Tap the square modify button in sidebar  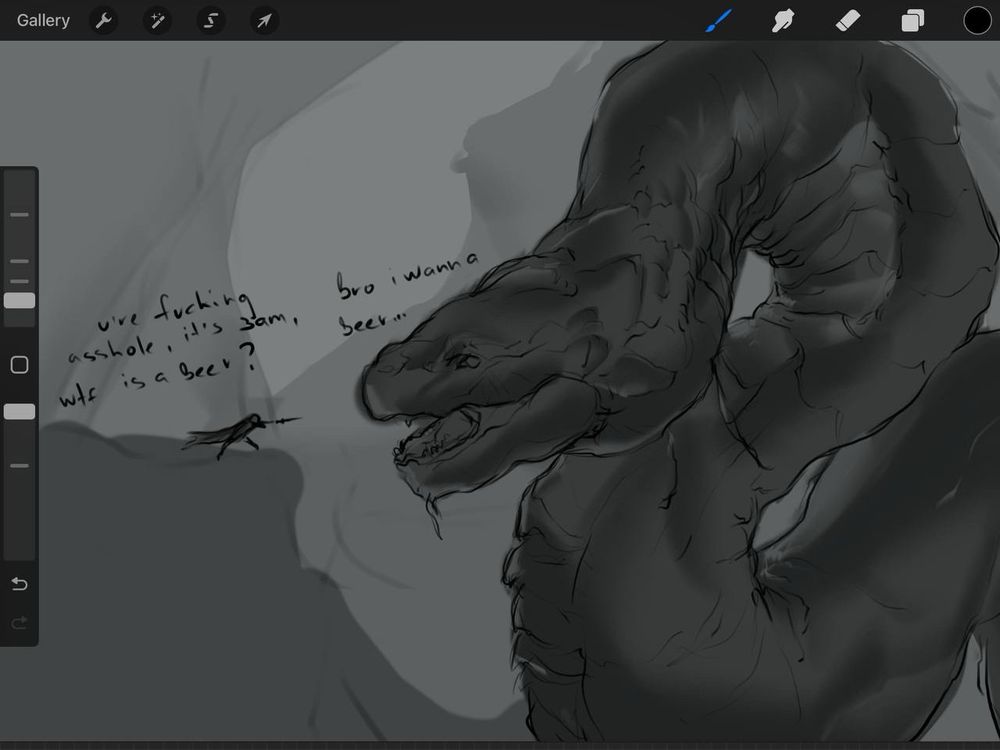click(x=20, y=365)
